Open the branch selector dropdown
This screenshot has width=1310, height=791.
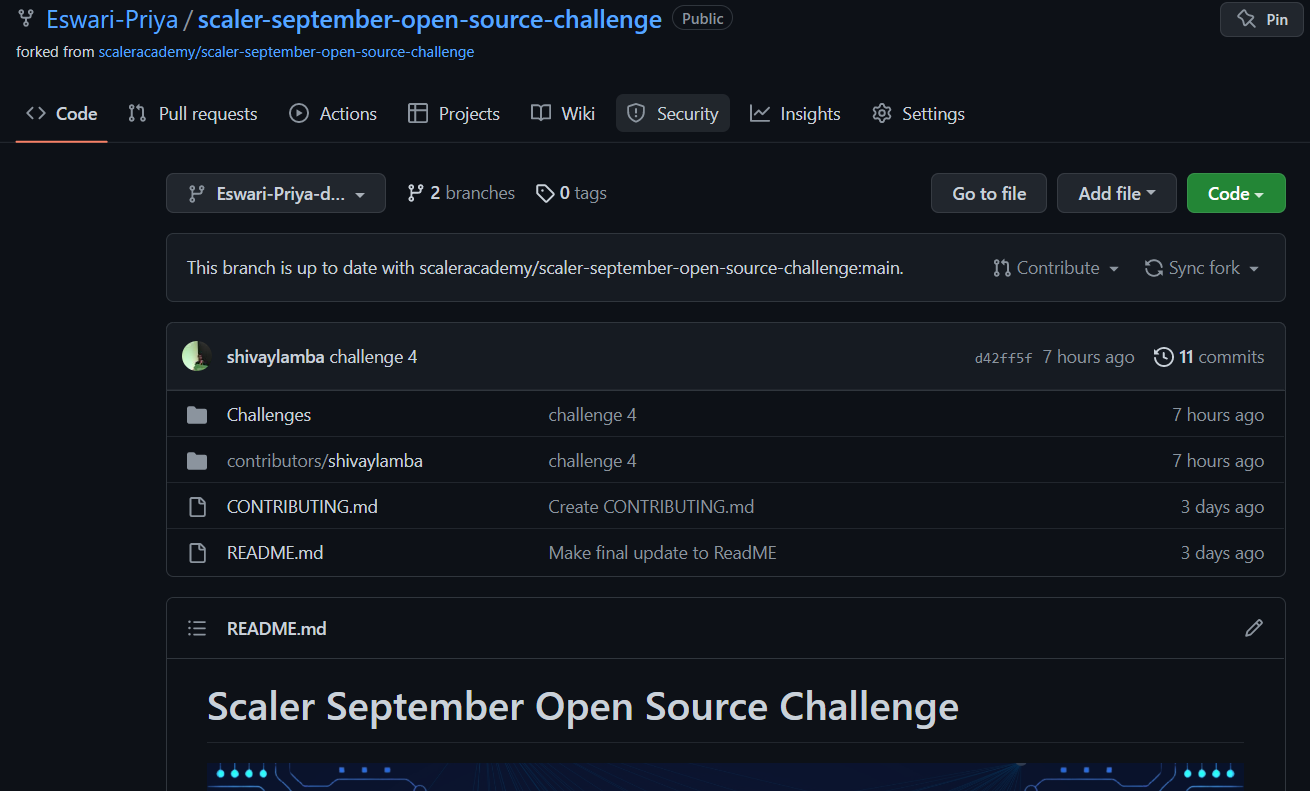pos(275,193)
